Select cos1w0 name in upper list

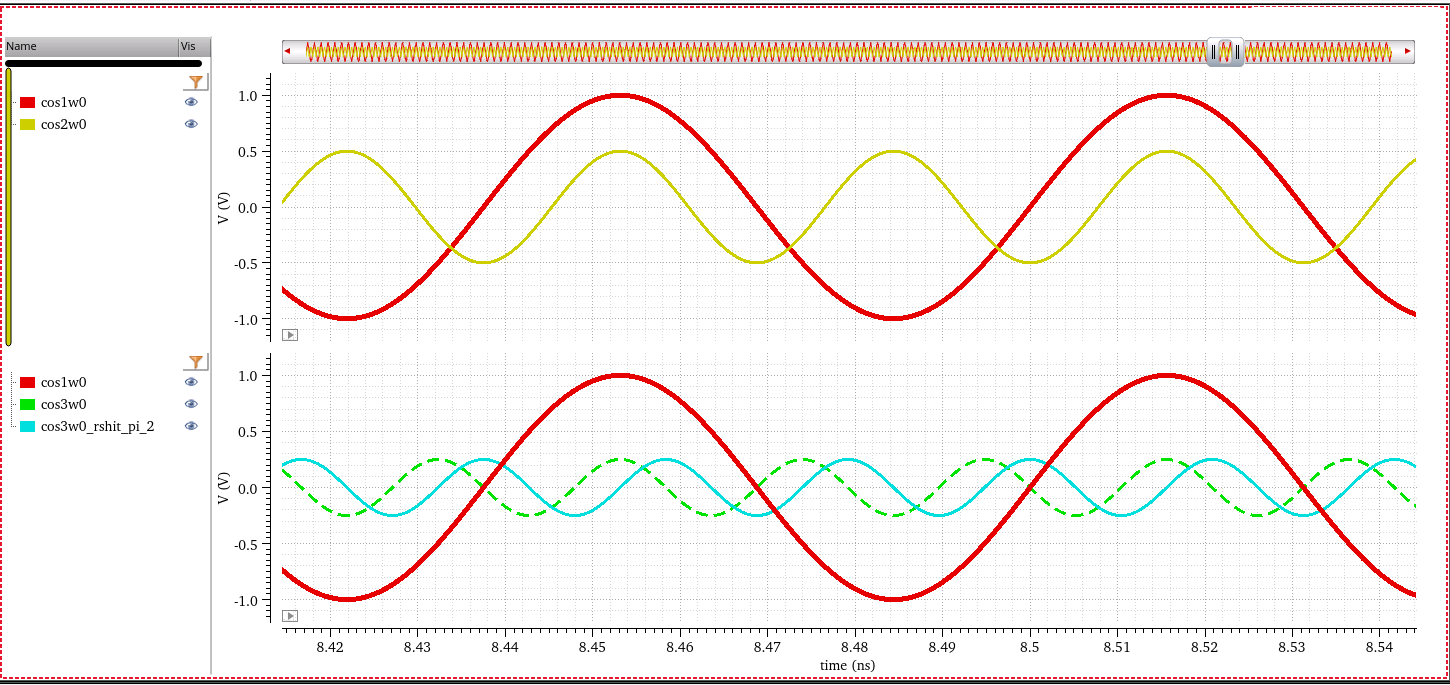coord(63,102)
